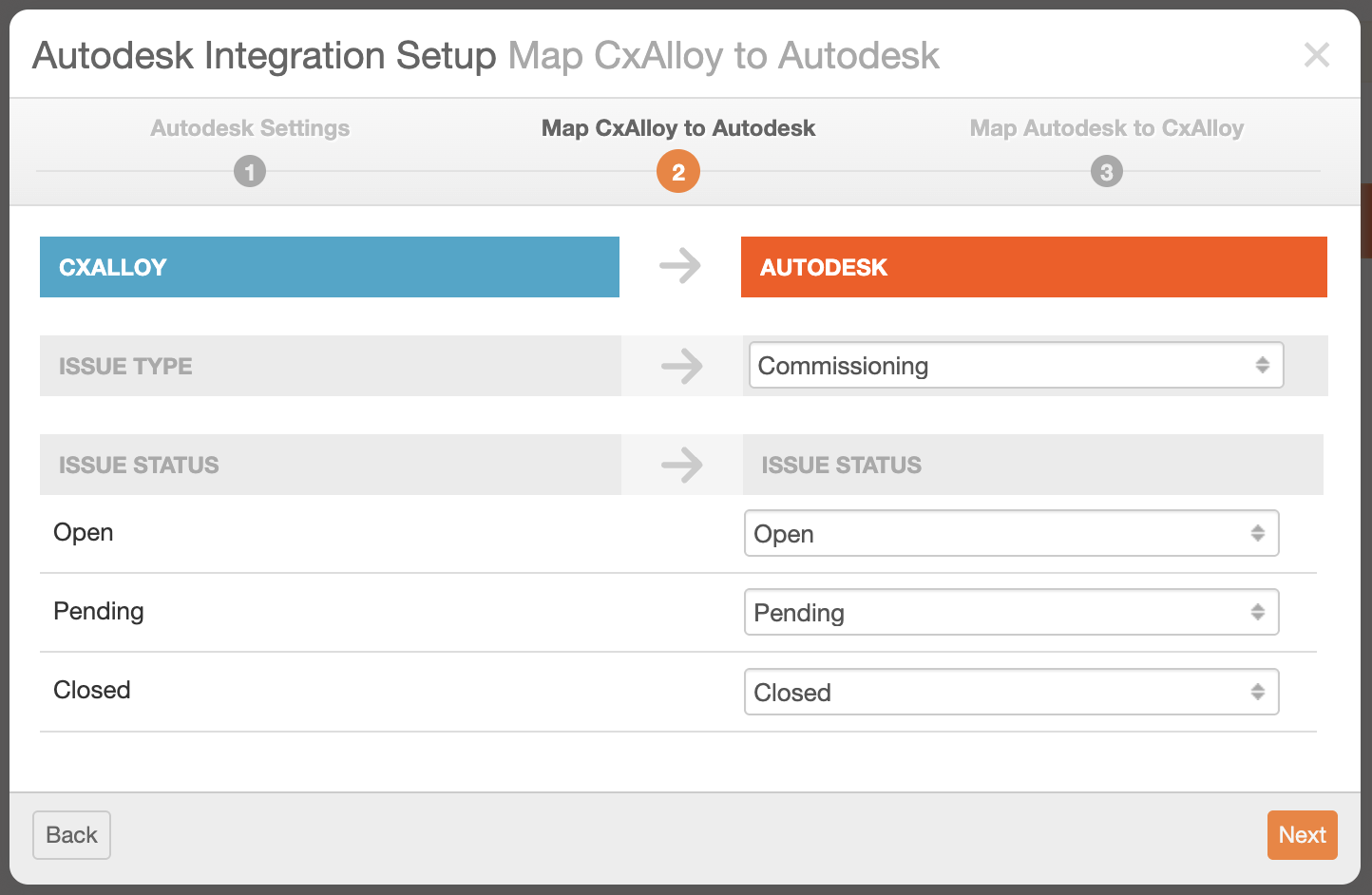Close the Autodesk Integration Setup dialog
The image size is (1372, 895).
pyautogui.click(x=1317, y=55)
